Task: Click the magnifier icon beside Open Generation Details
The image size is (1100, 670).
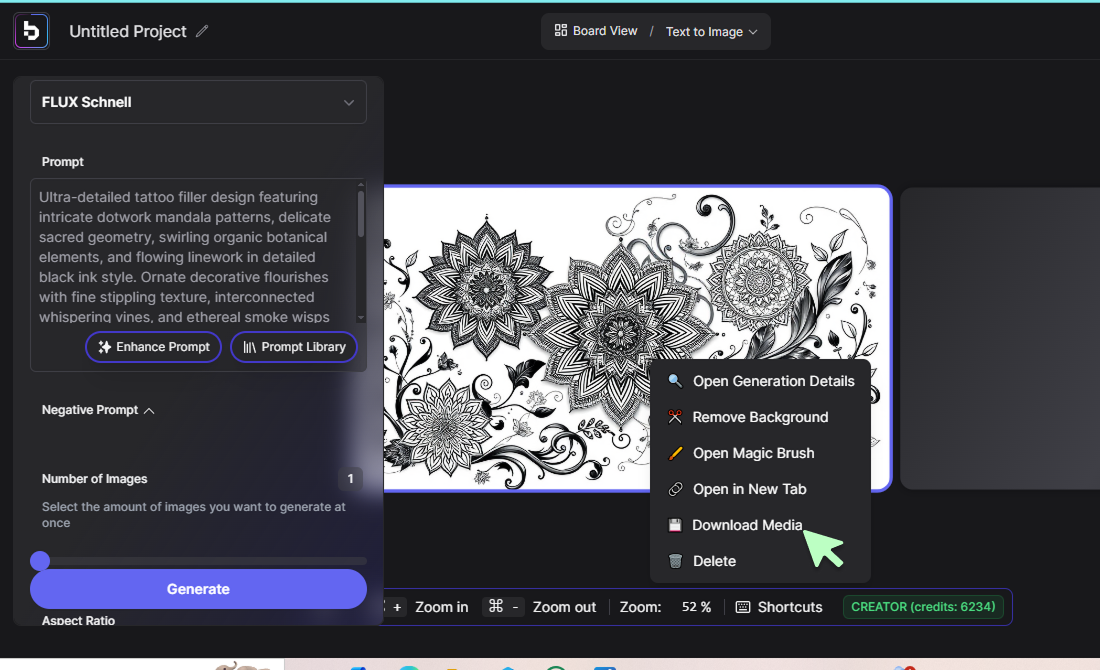Action: [675, 380]
